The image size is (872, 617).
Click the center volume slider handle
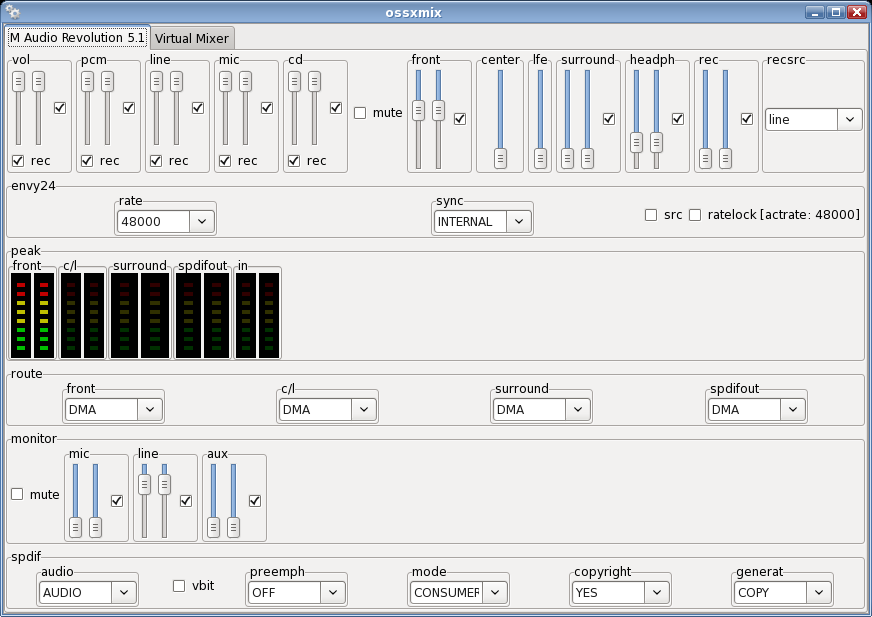point(500,157)
